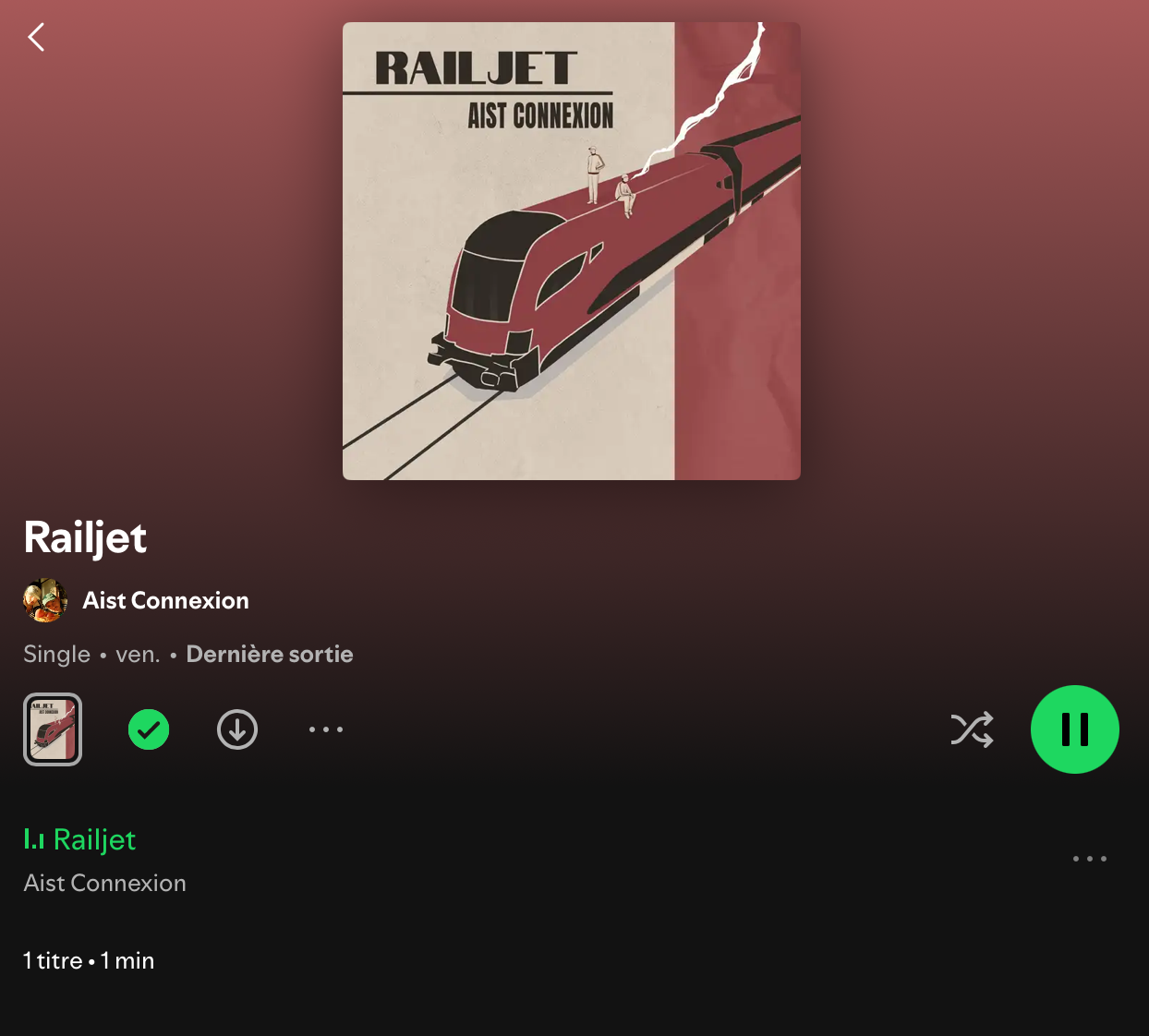1149x1036 pixels.
Task: Click the Single type label
Action: click(57, 654)
